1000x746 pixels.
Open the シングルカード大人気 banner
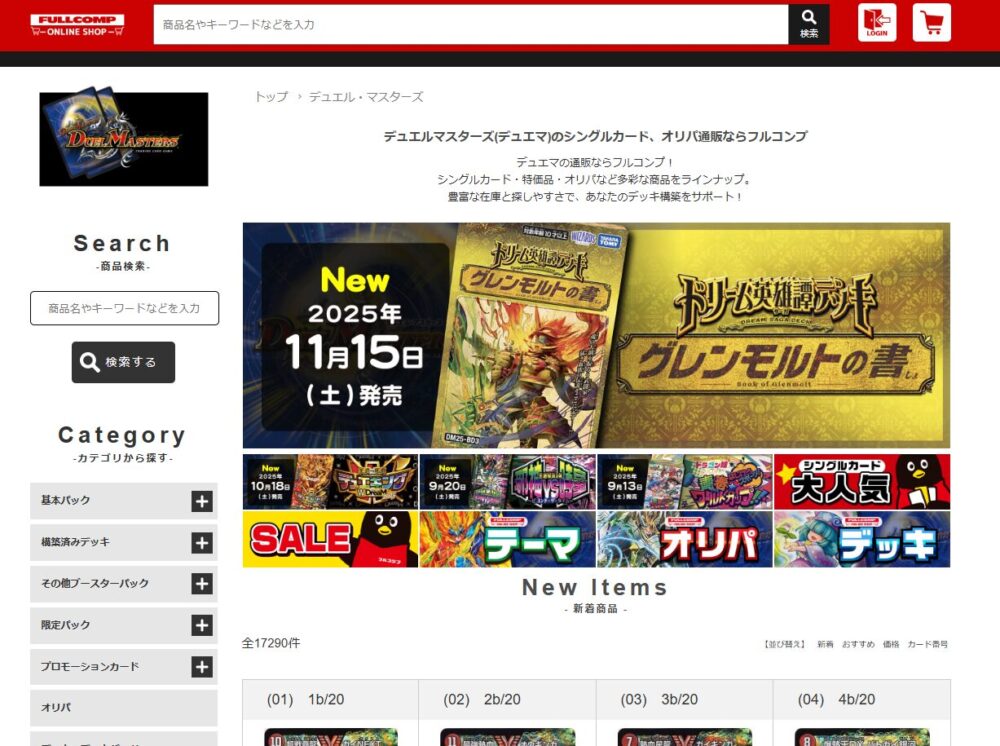tap(862, 482)
